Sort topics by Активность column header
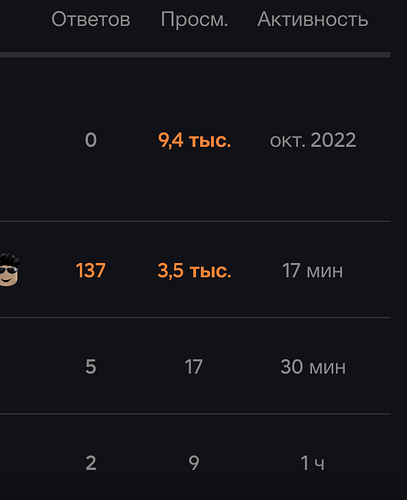 [x=313, y=19]
